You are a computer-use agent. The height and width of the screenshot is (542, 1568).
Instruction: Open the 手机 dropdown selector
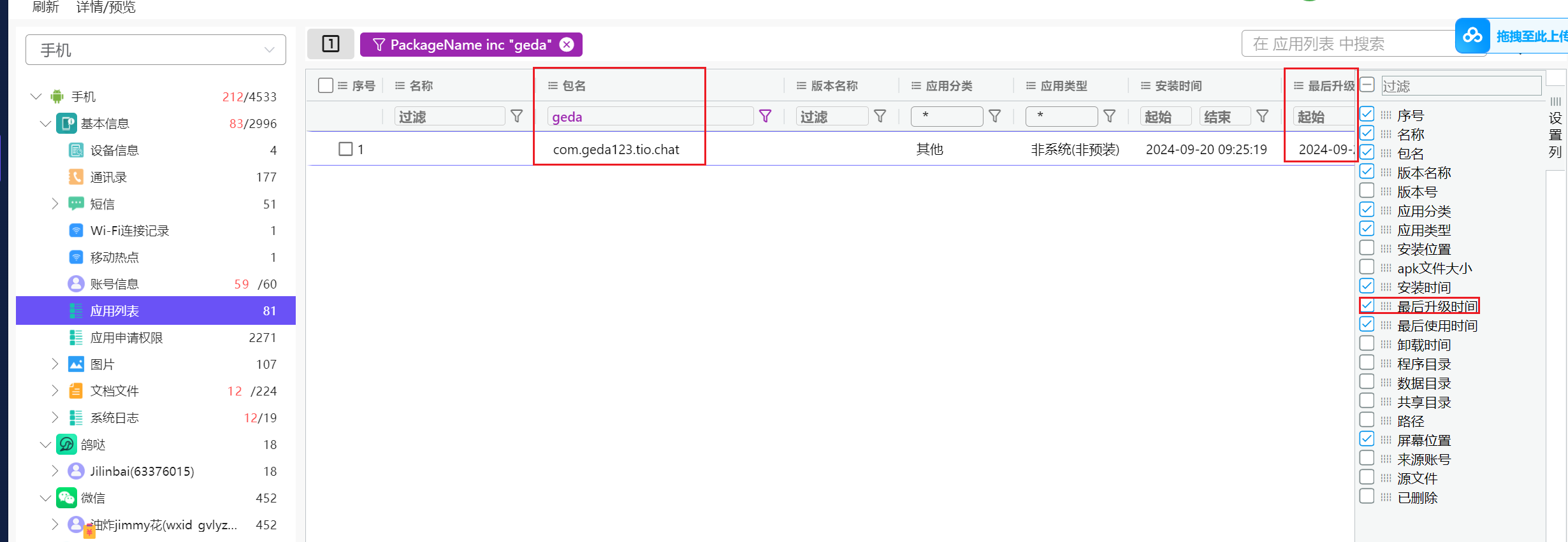(156, 50)
